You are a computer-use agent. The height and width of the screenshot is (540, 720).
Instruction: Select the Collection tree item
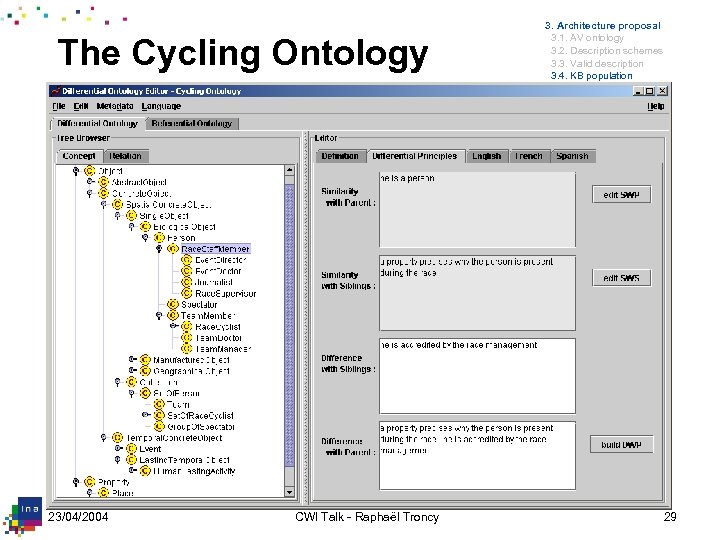click(159, 382)
